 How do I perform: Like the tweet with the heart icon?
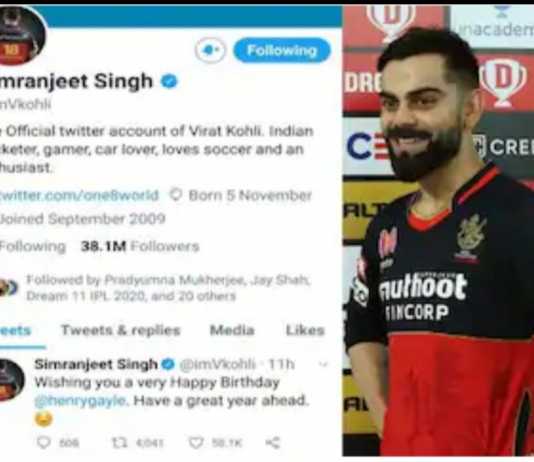click(196, 443)
